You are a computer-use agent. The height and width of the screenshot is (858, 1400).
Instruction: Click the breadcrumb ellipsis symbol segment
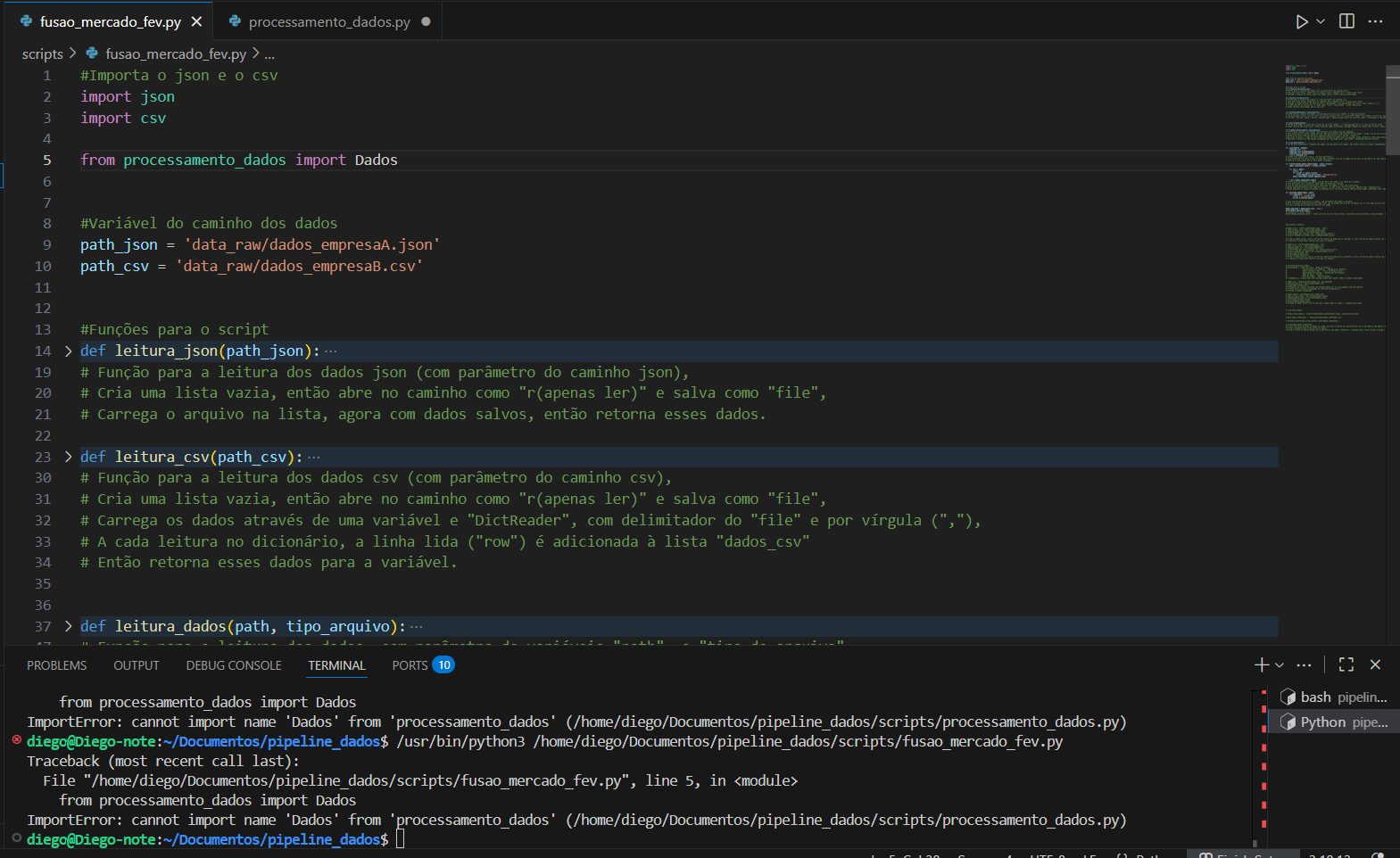(269, 54)
